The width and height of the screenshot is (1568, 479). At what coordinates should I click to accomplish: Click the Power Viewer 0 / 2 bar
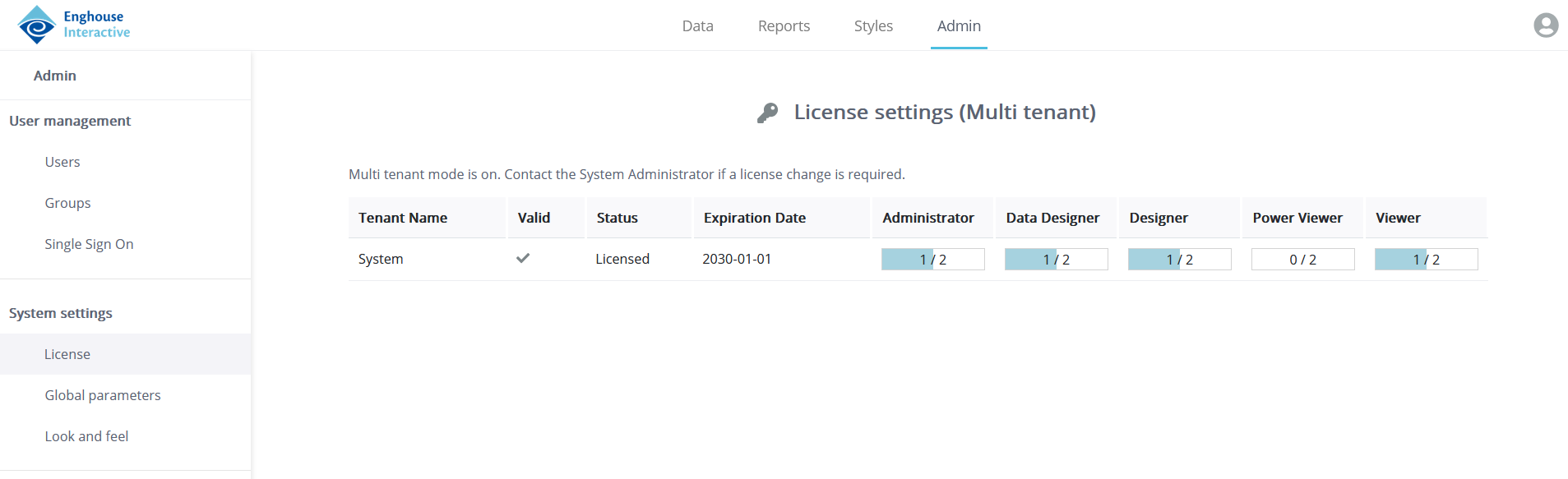[1302, 260]
